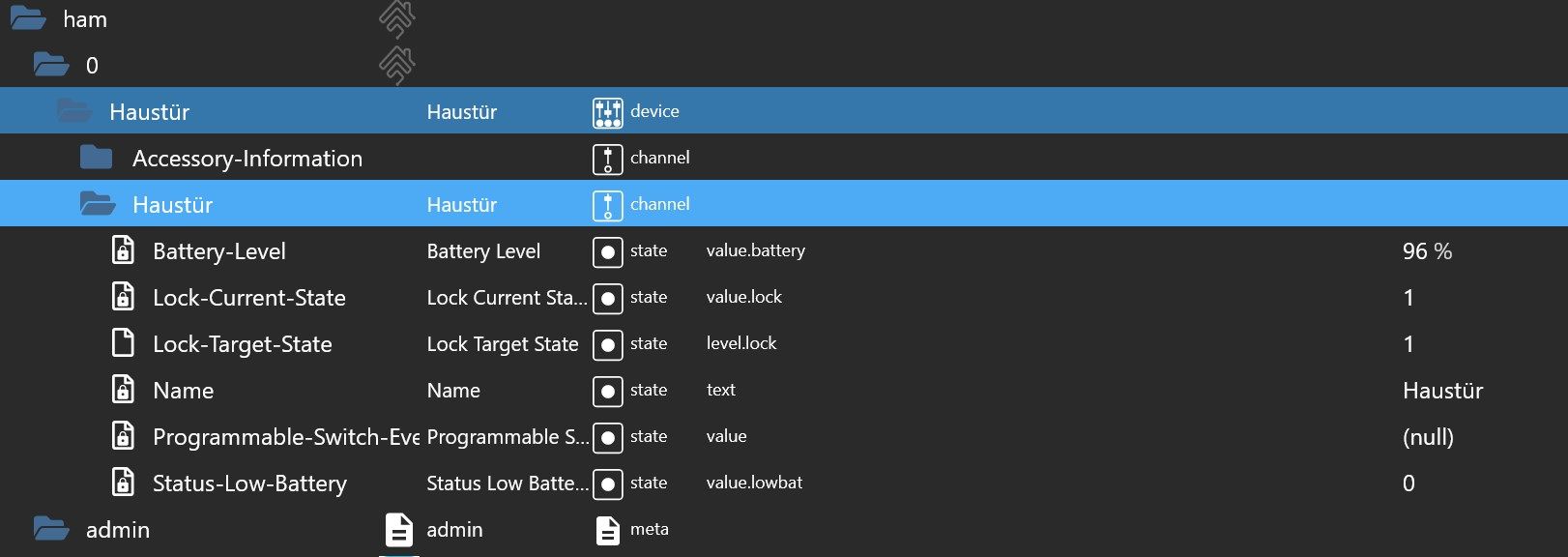Expand the Accessory-Information channel folder

(x=96, y=158)
